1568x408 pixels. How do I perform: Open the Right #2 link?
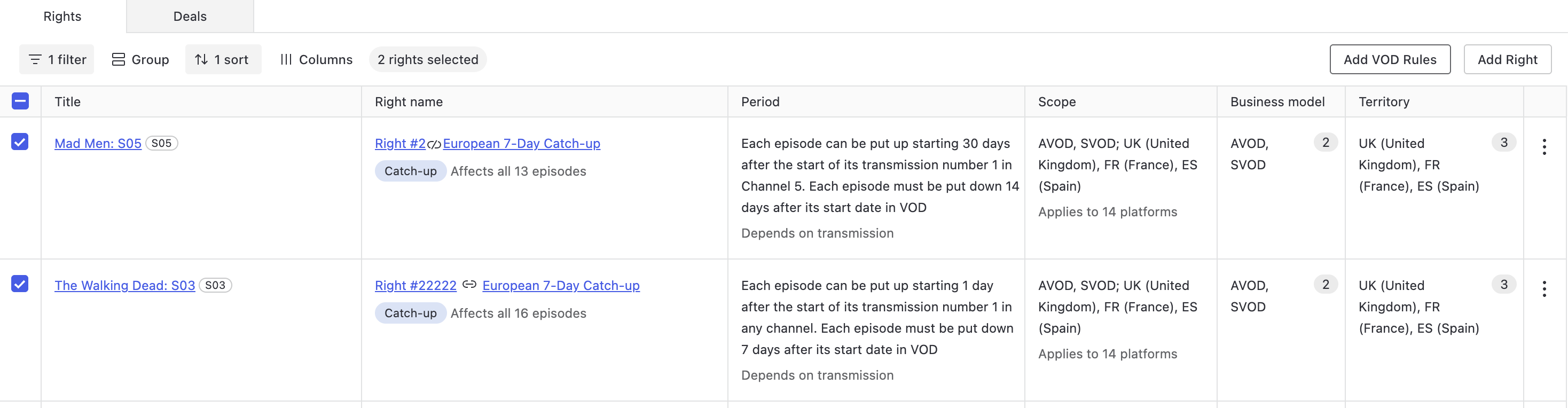pyautogui.click(x=400, y=143)
